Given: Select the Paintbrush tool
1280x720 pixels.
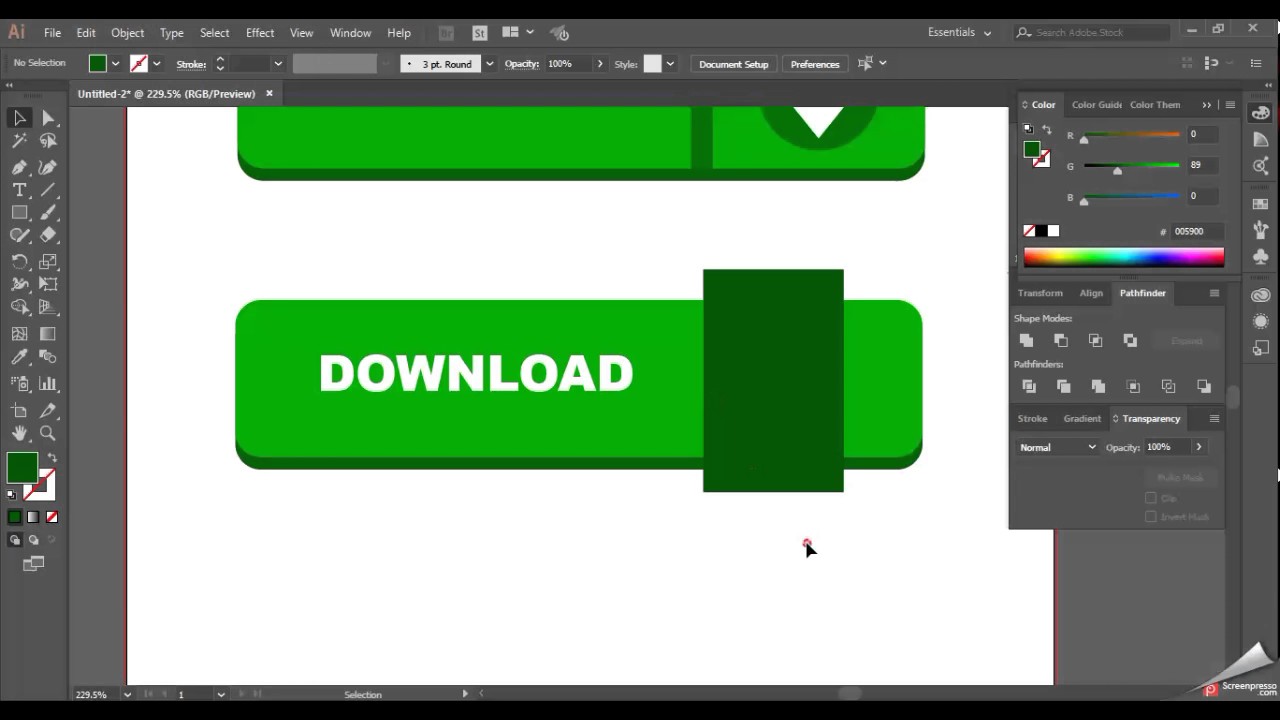Looking at the screenshot, I should (48, 213).
